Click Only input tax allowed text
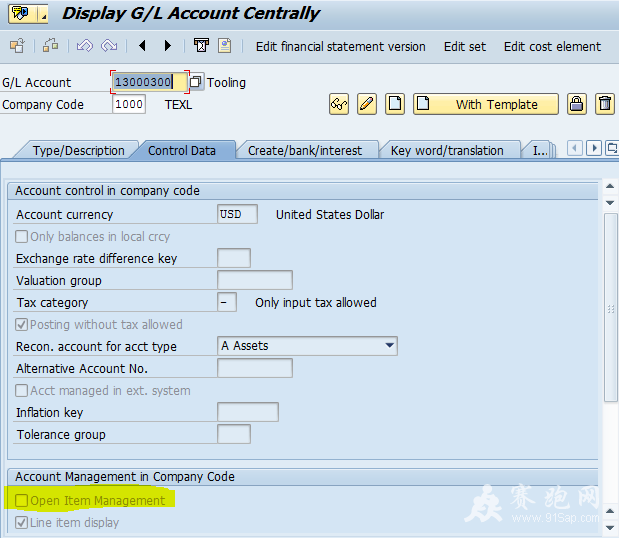Screen dimensions: 619x538 pos(316,303)
